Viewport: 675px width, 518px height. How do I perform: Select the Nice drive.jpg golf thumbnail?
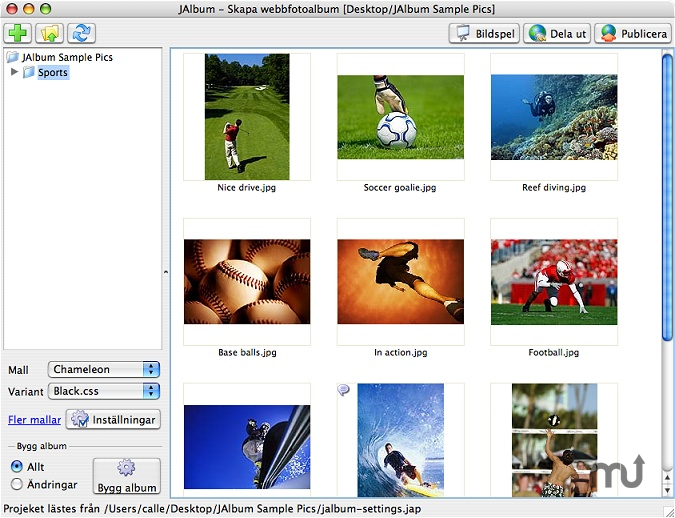point(247,117)
